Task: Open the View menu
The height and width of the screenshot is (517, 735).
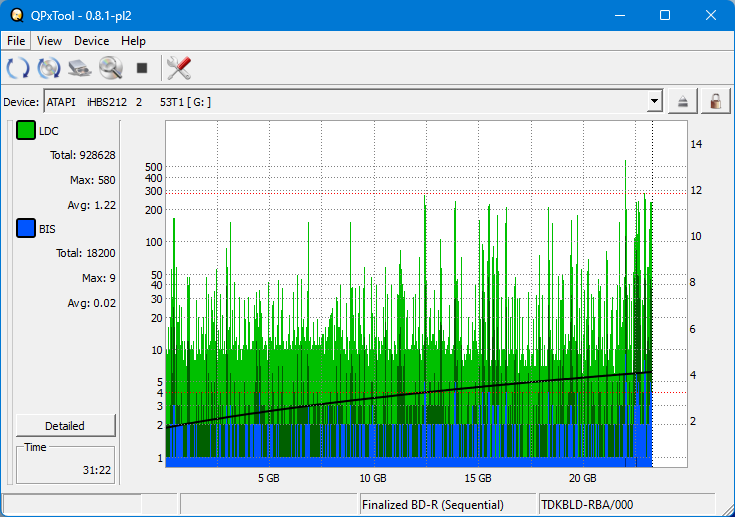Action: point(49,41)
